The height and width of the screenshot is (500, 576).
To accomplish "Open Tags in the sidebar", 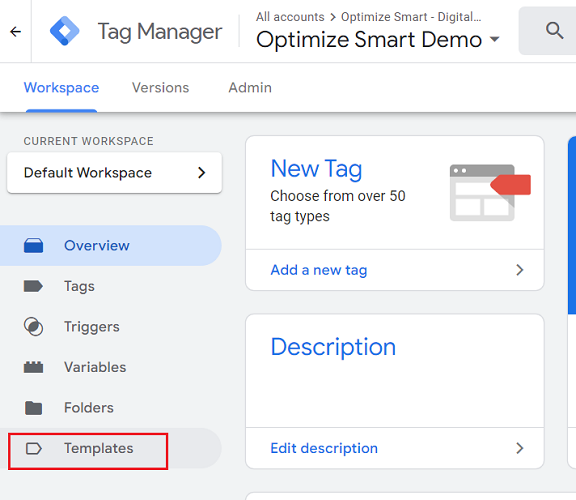I will click(110, 286).
